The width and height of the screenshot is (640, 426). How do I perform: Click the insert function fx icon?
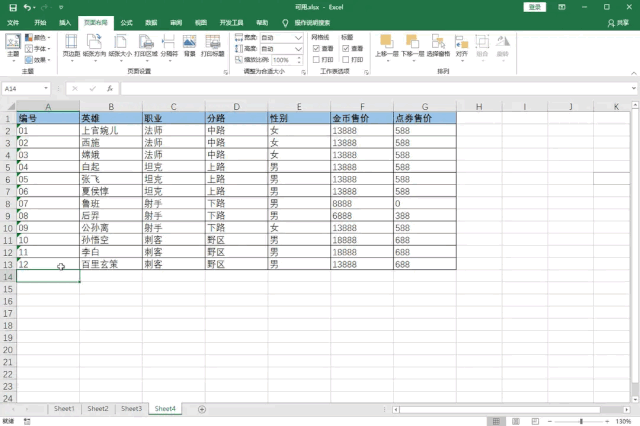click(x=110, y=89)
